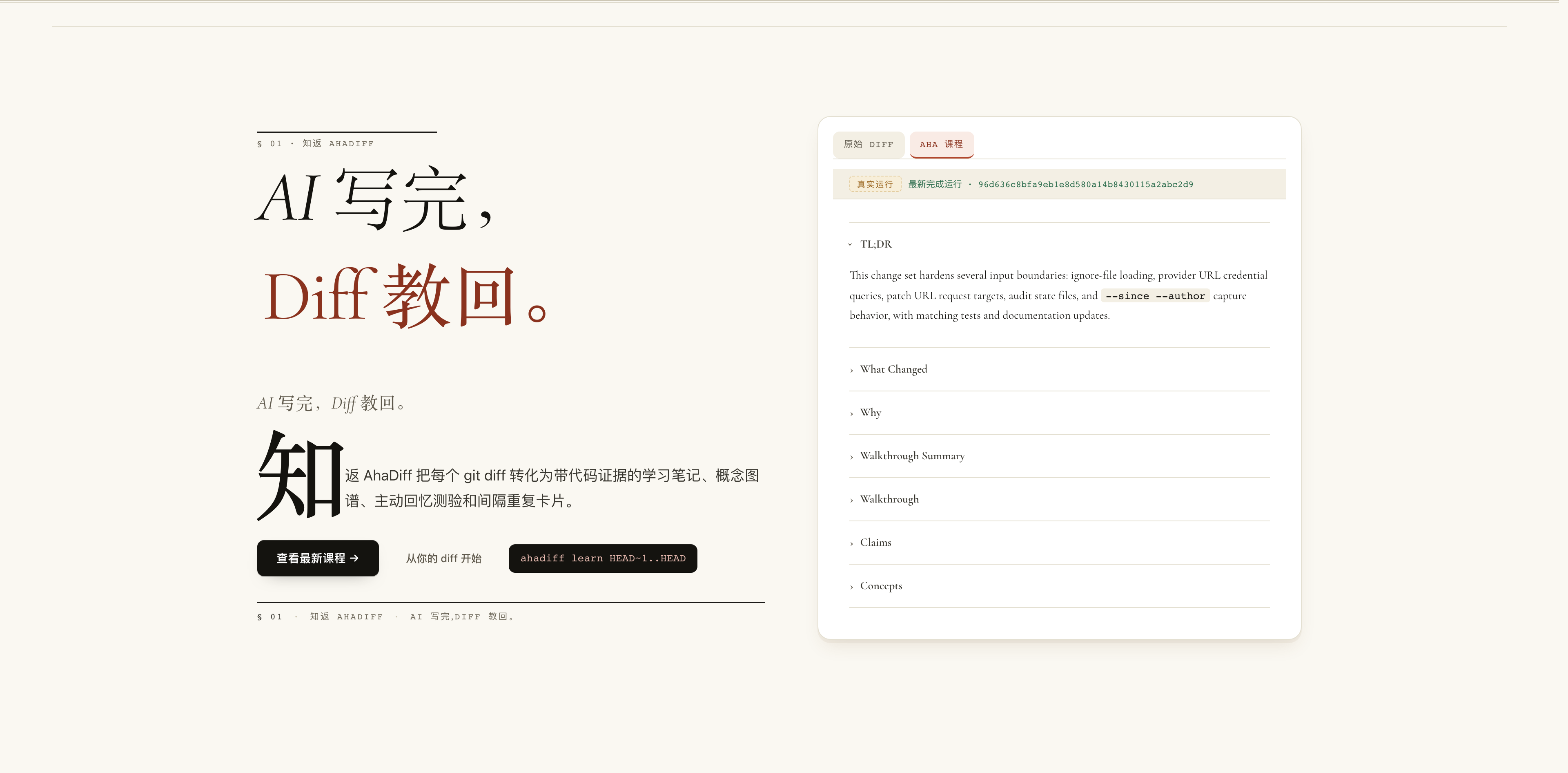Click the large 知 drop-cap character
Screen dimensions: 1568x773
pyautogui.click(x=300, y=474)
